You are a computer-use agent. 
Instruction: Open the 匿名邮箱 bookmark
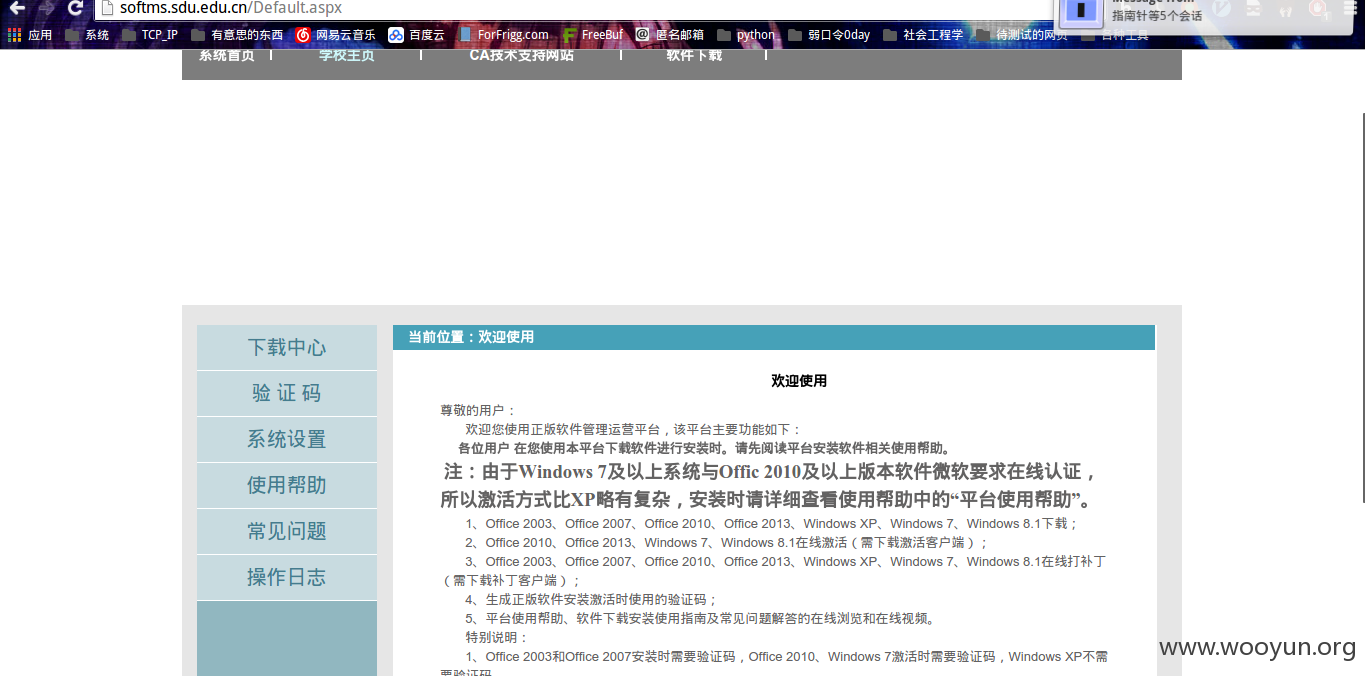[669, 35]
